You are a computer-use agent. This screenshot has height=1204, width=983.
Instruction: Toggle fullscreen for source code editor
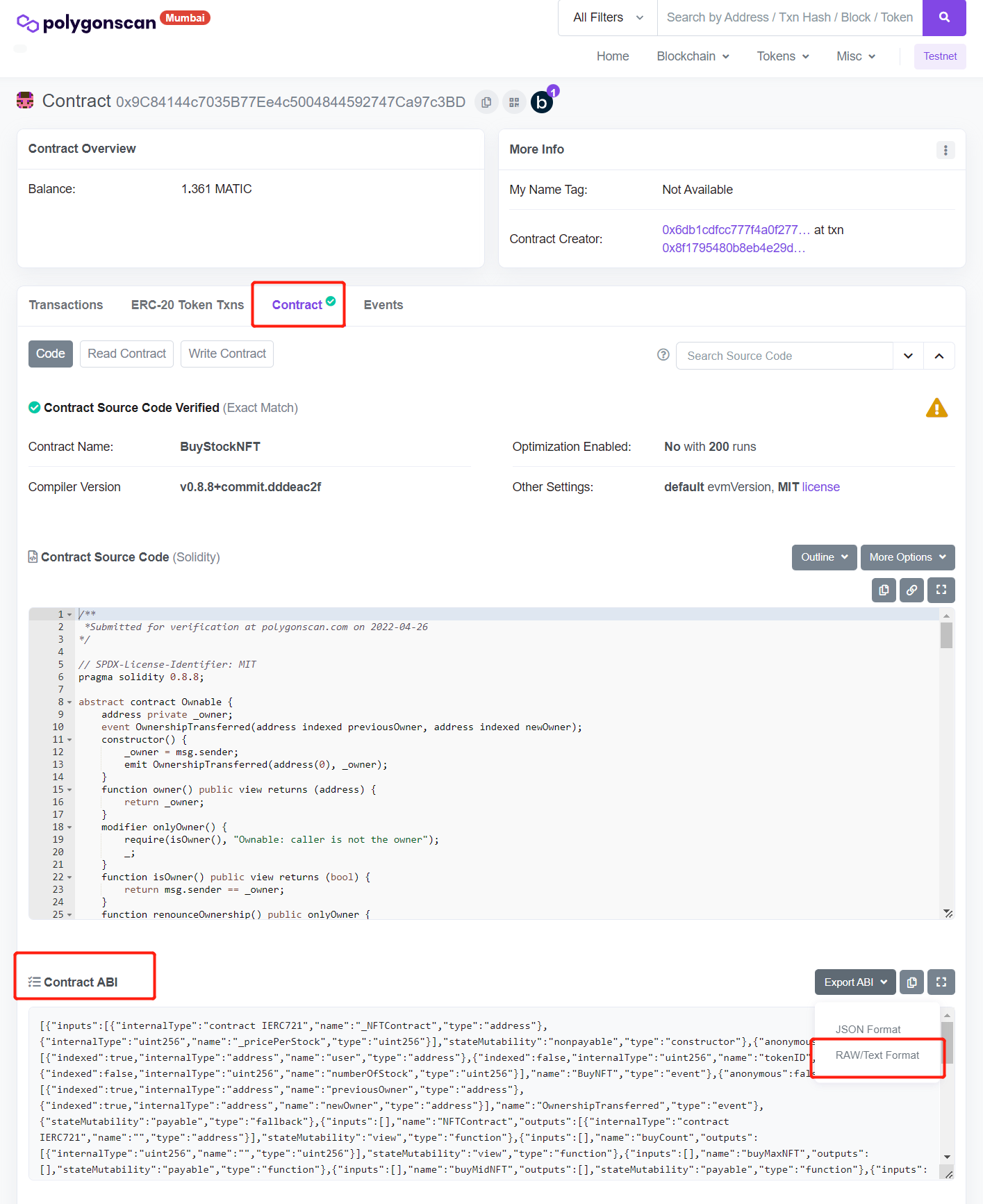click(x=941, y=590)
